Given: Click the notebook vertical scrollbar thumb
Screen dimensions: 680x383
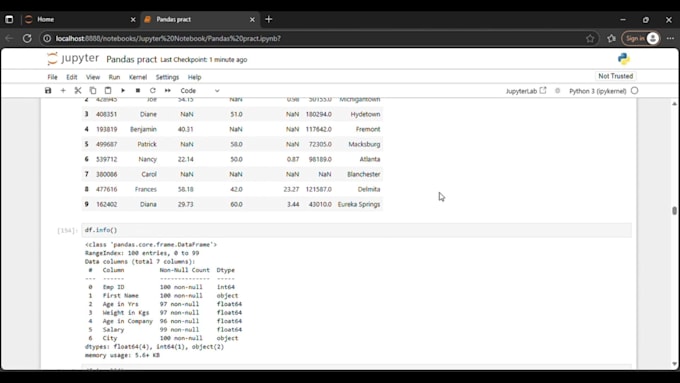Looking at the screenshot, I should (674, 210).
